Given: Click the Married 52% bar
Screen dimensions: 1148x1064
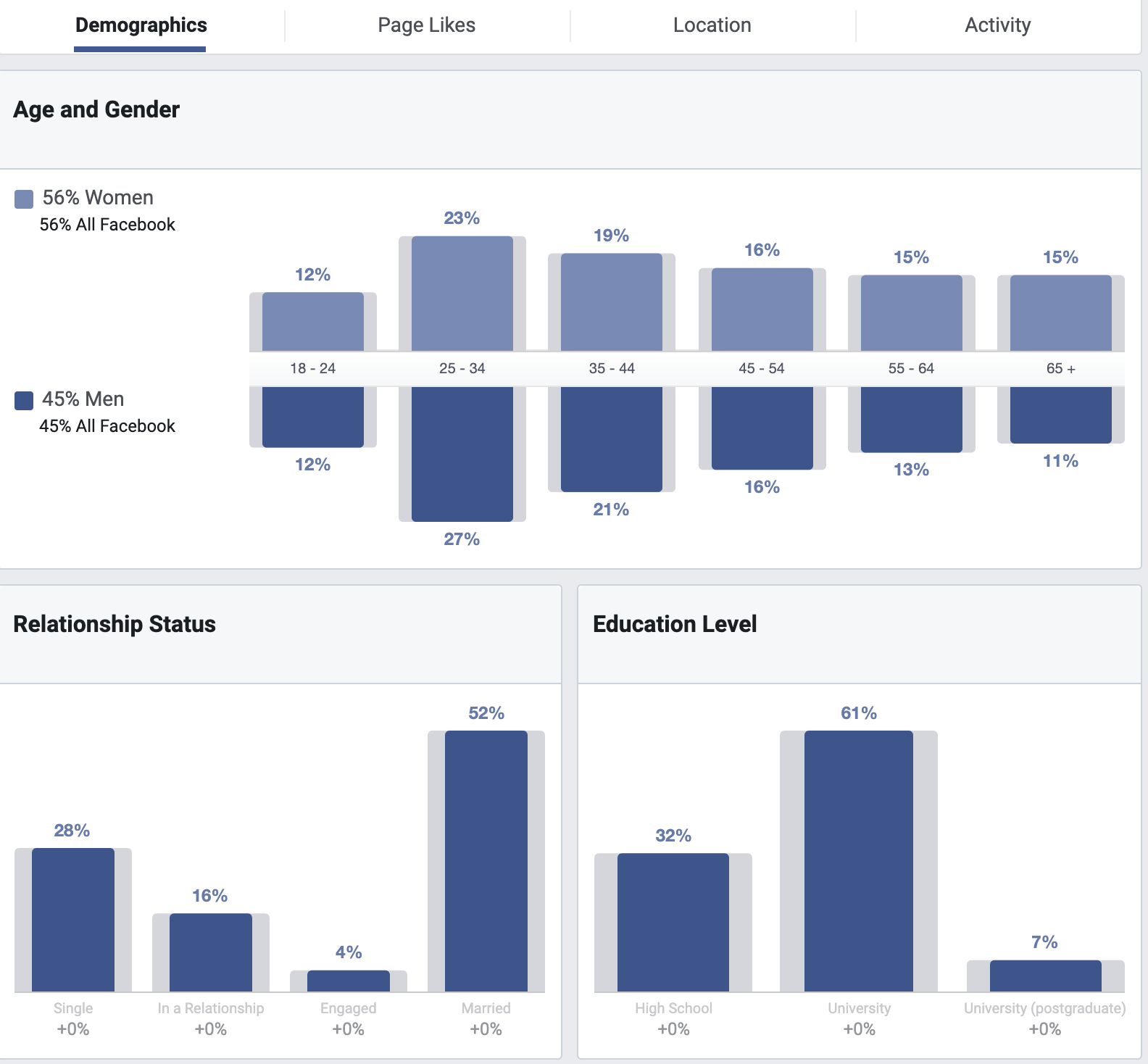Looking at the screenshot, I should click(486, 861).
